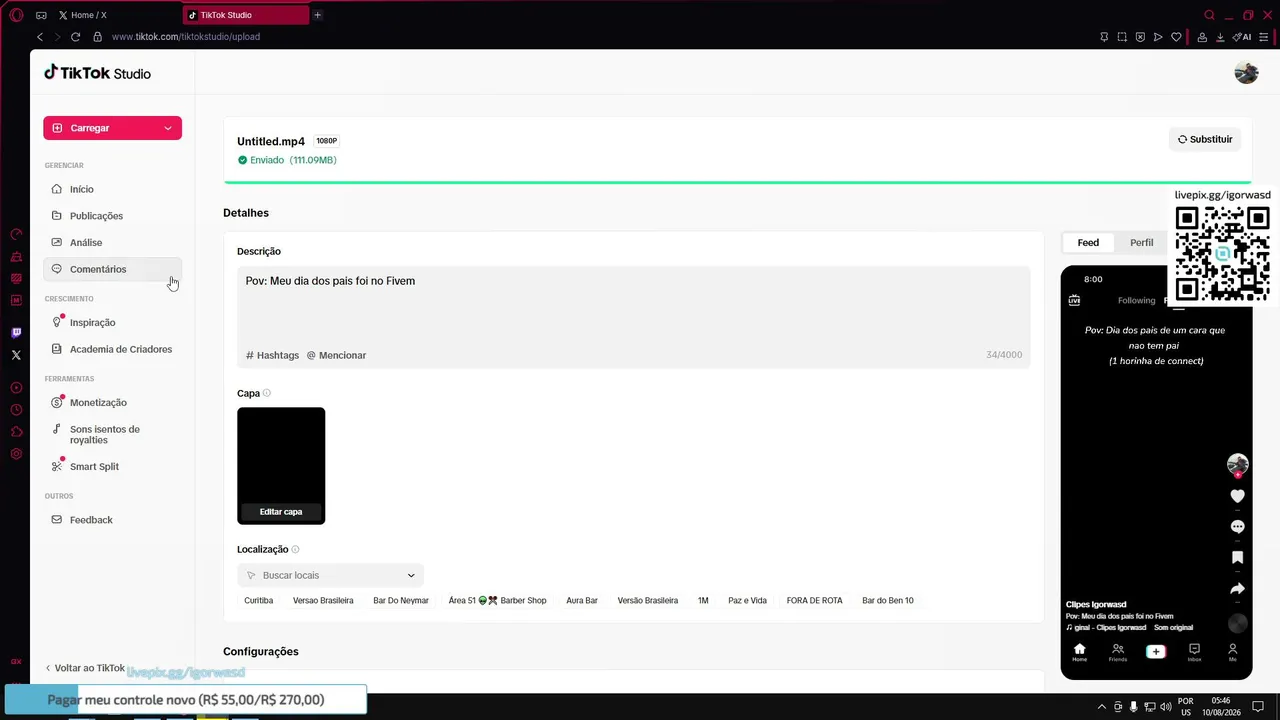Open the ad blocker shield icon
This screenshot has height=720, width=1280.
(1140, 37)
